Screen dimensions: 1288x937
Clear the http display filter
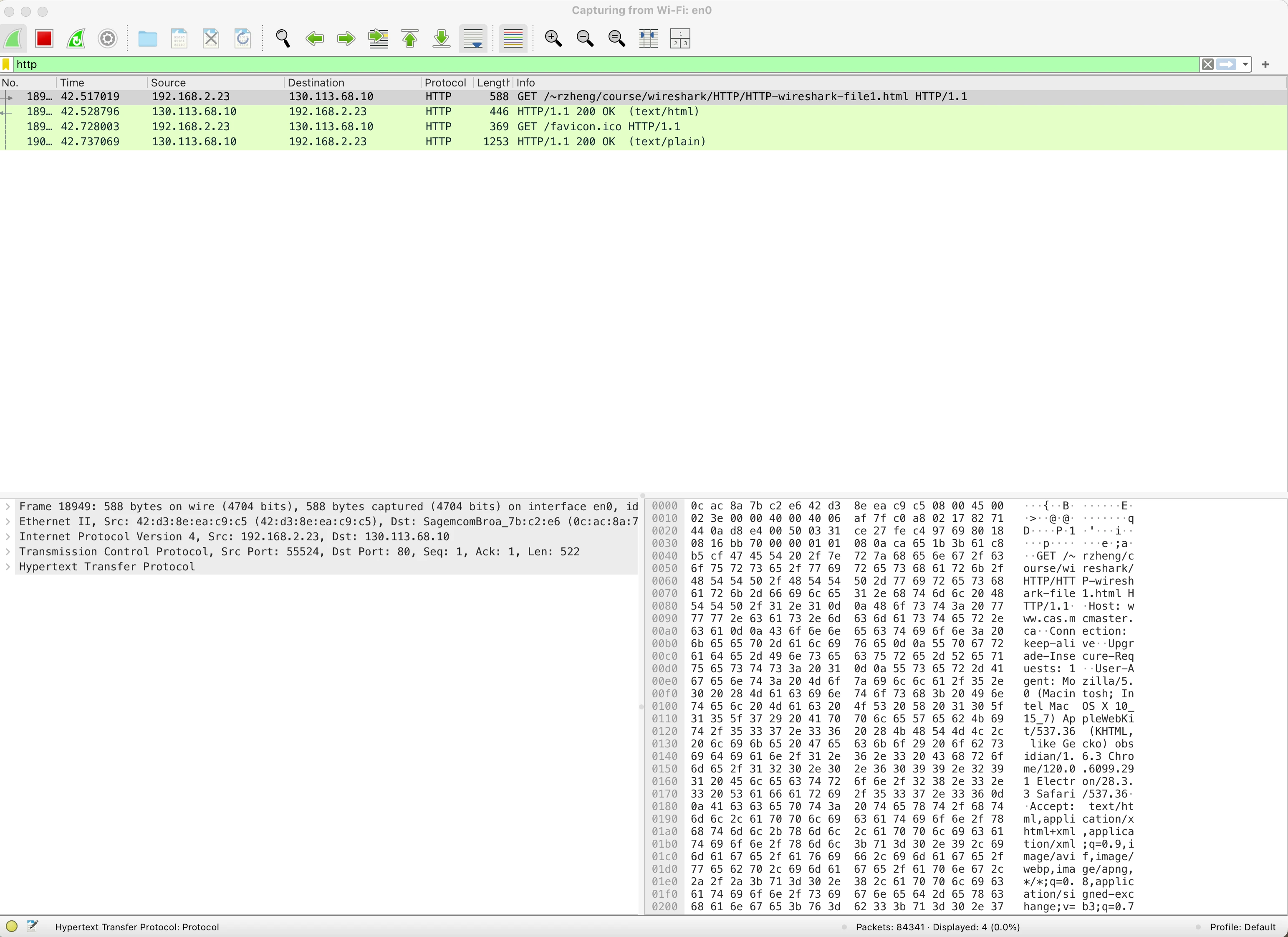(x=1208, y=64)
